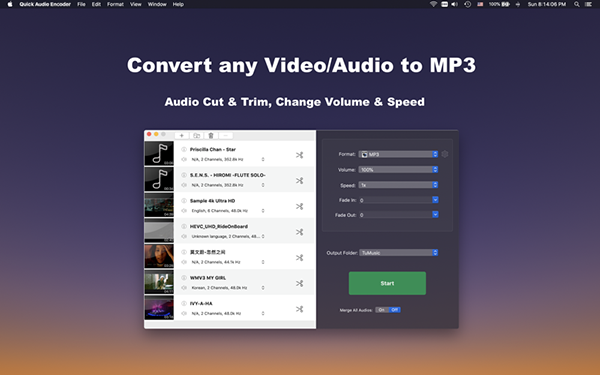Click the Fade Out value field
This screenshot has width=600, height=375.
(x=395, y=215)
